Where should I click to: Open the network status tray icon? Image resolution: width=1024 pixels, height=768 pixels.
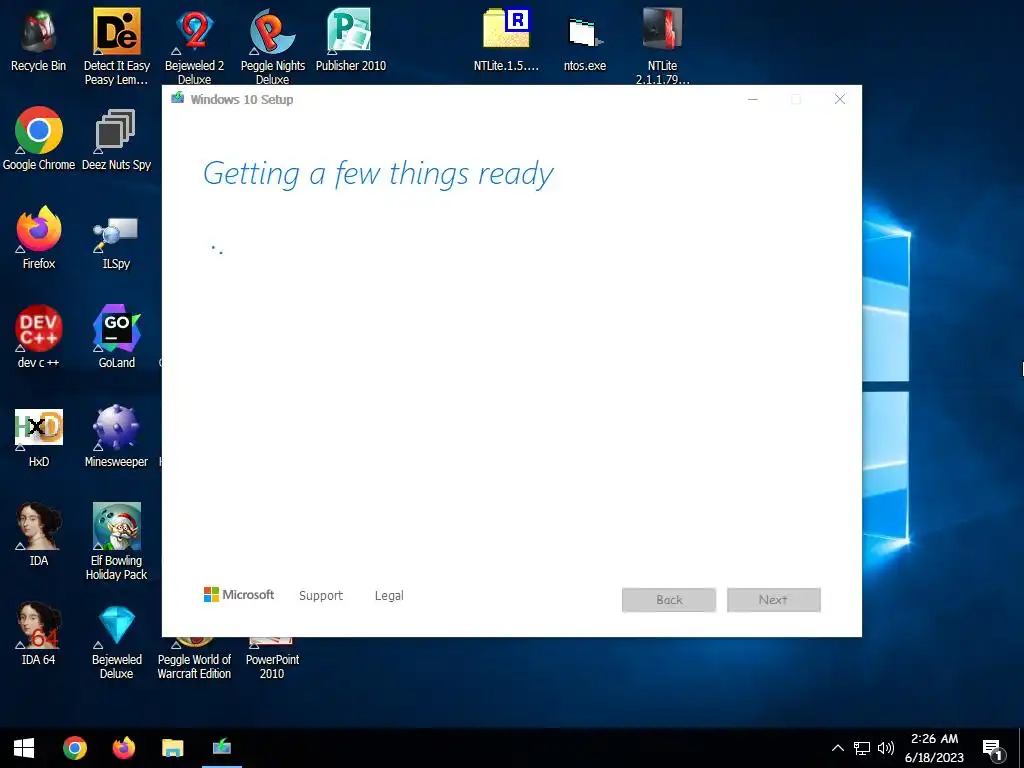coord(862,748)
